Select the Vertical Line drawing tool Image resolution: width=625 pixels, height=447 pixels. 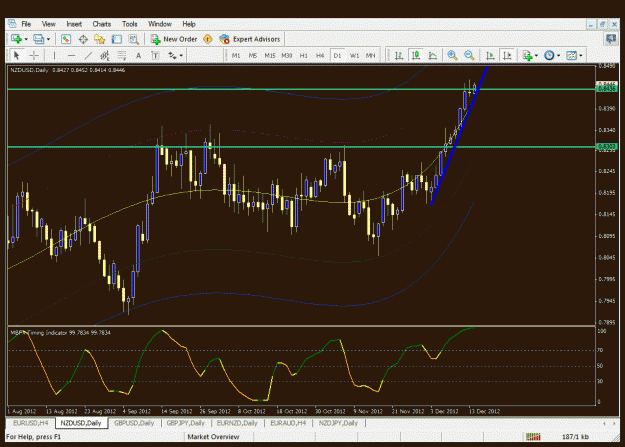(54, 55)
